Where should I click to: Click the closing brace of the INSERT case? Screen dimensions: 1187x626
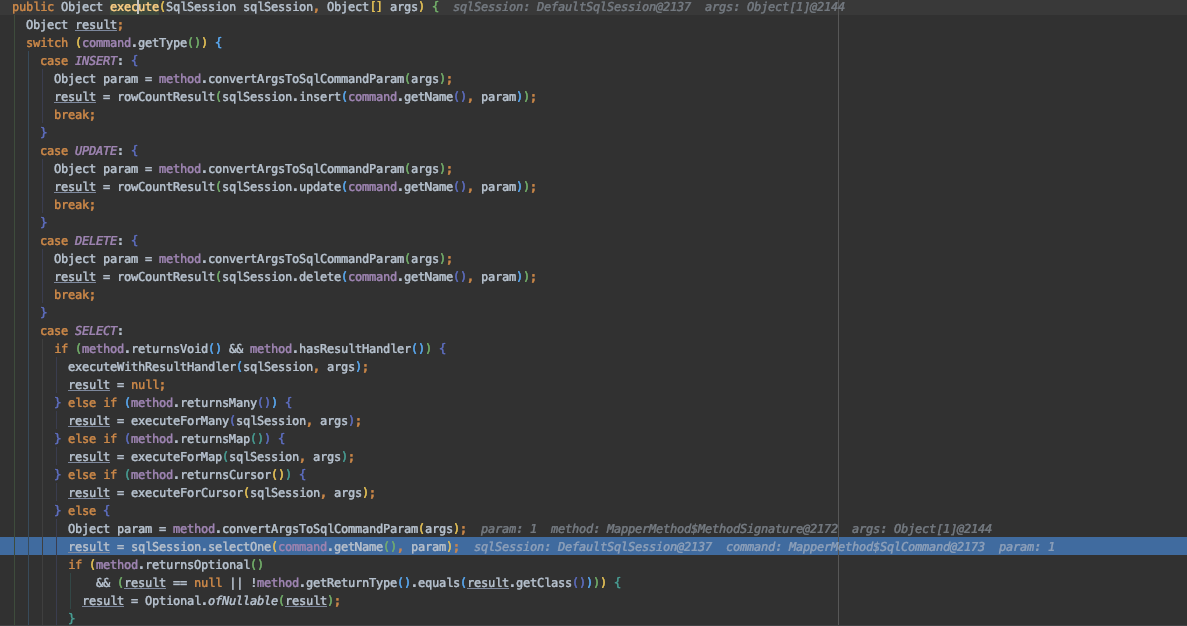pyautogui.click(x=43, y=133)
